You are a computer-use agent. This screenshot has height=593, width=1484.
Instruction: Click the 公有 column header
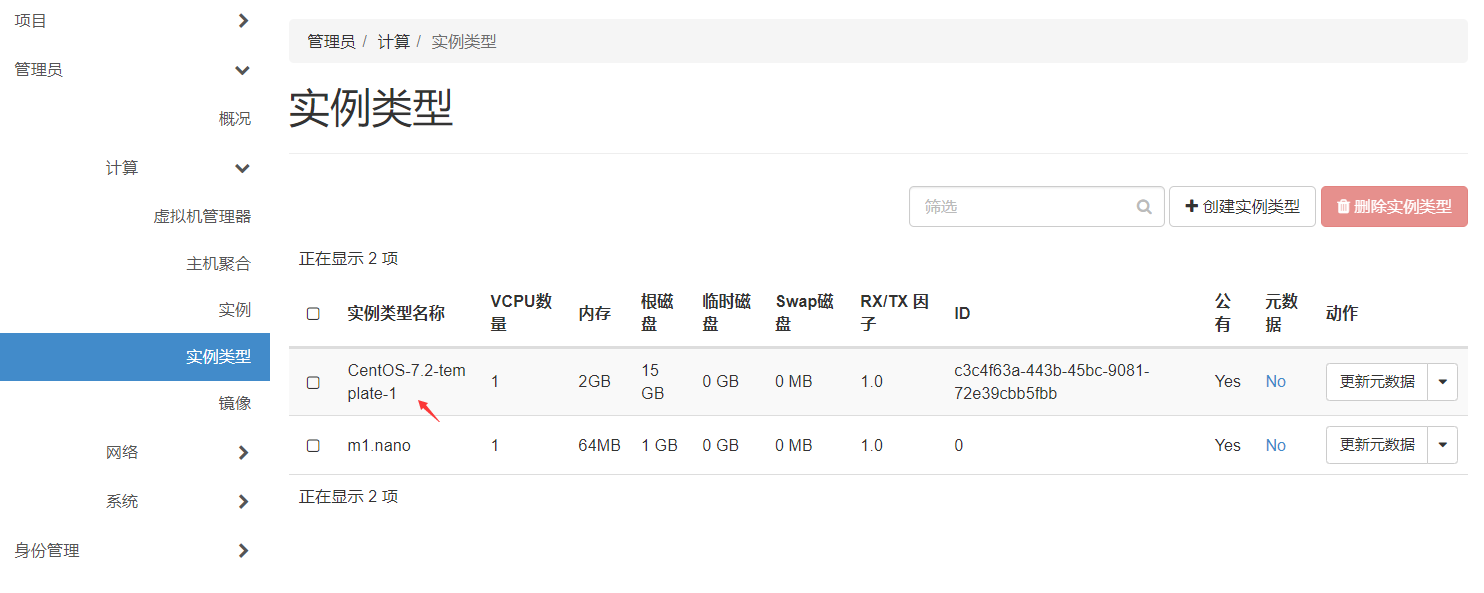click(x=1223, y=313)
